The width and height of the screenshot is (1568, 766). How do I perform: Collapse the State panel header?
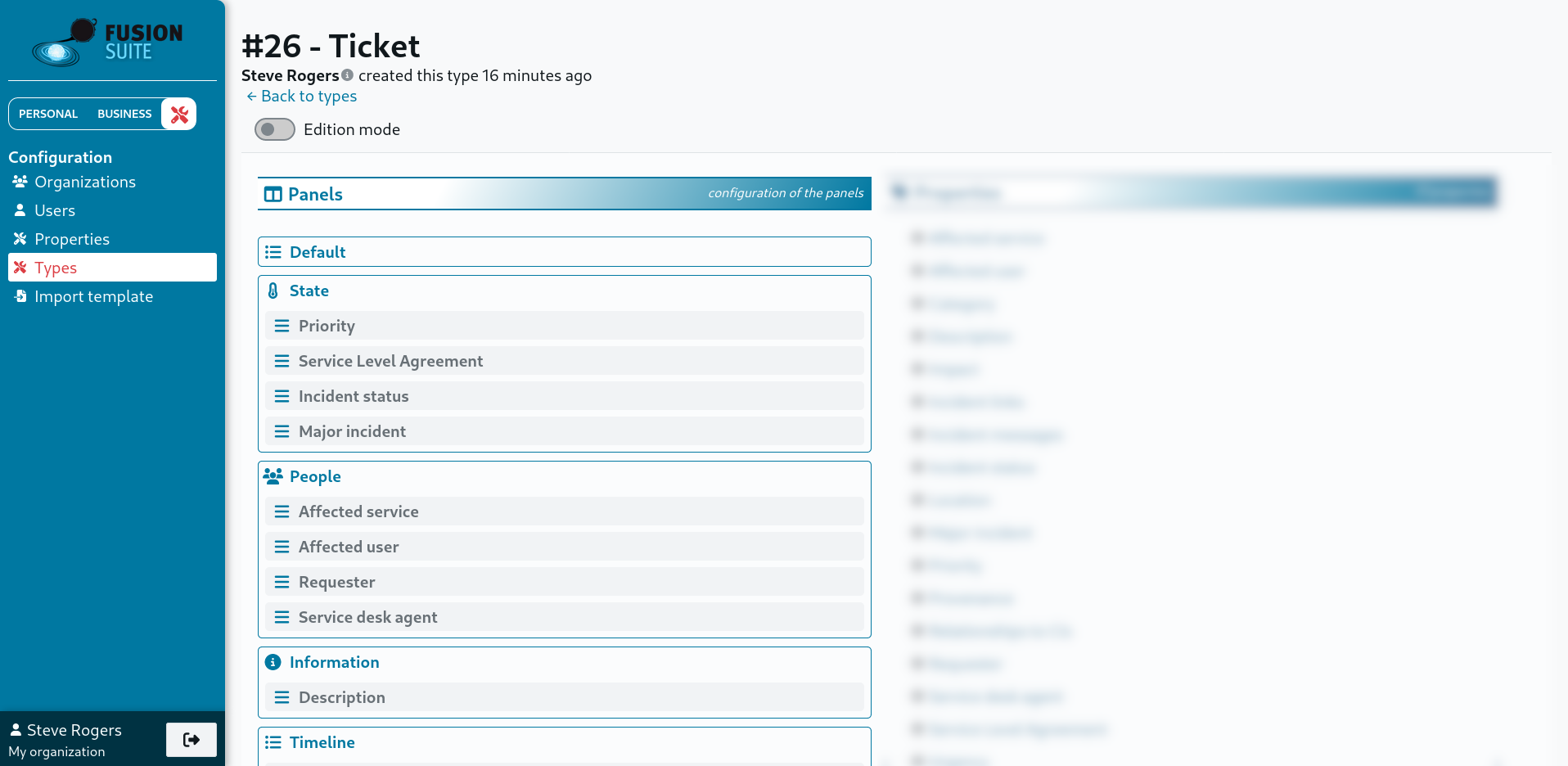pyautogui.click(x=309, y=291)
